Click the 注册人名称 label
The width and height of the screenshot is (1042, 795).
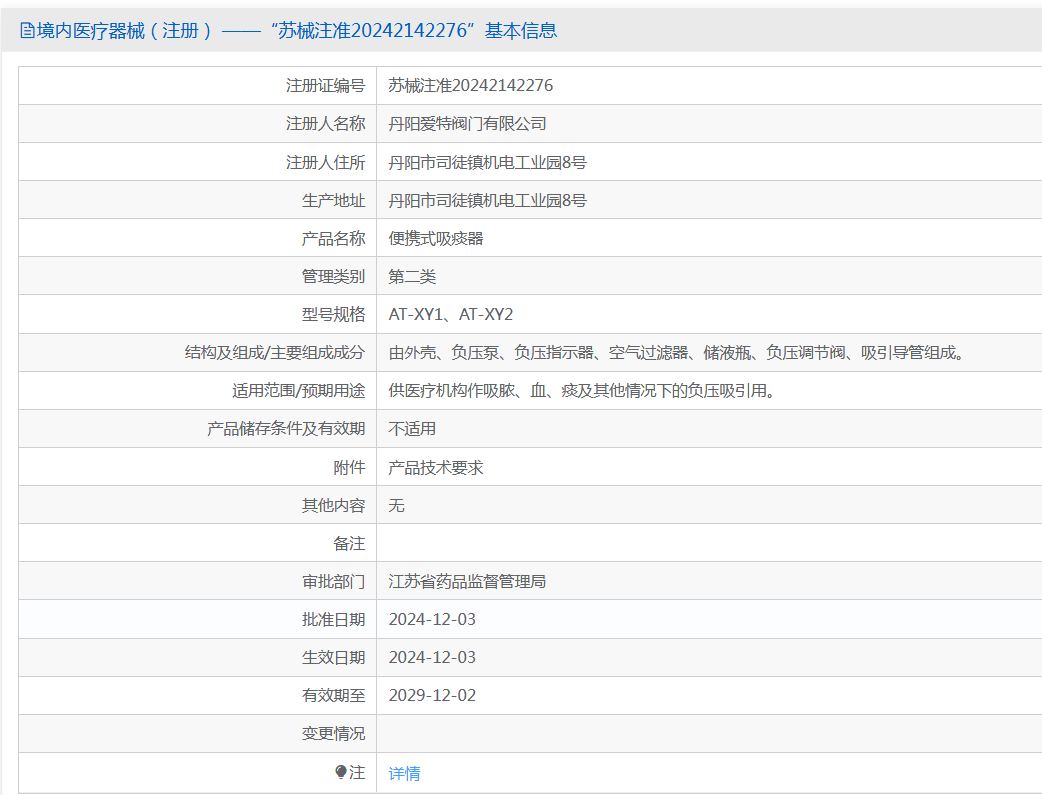click(326, 124)
